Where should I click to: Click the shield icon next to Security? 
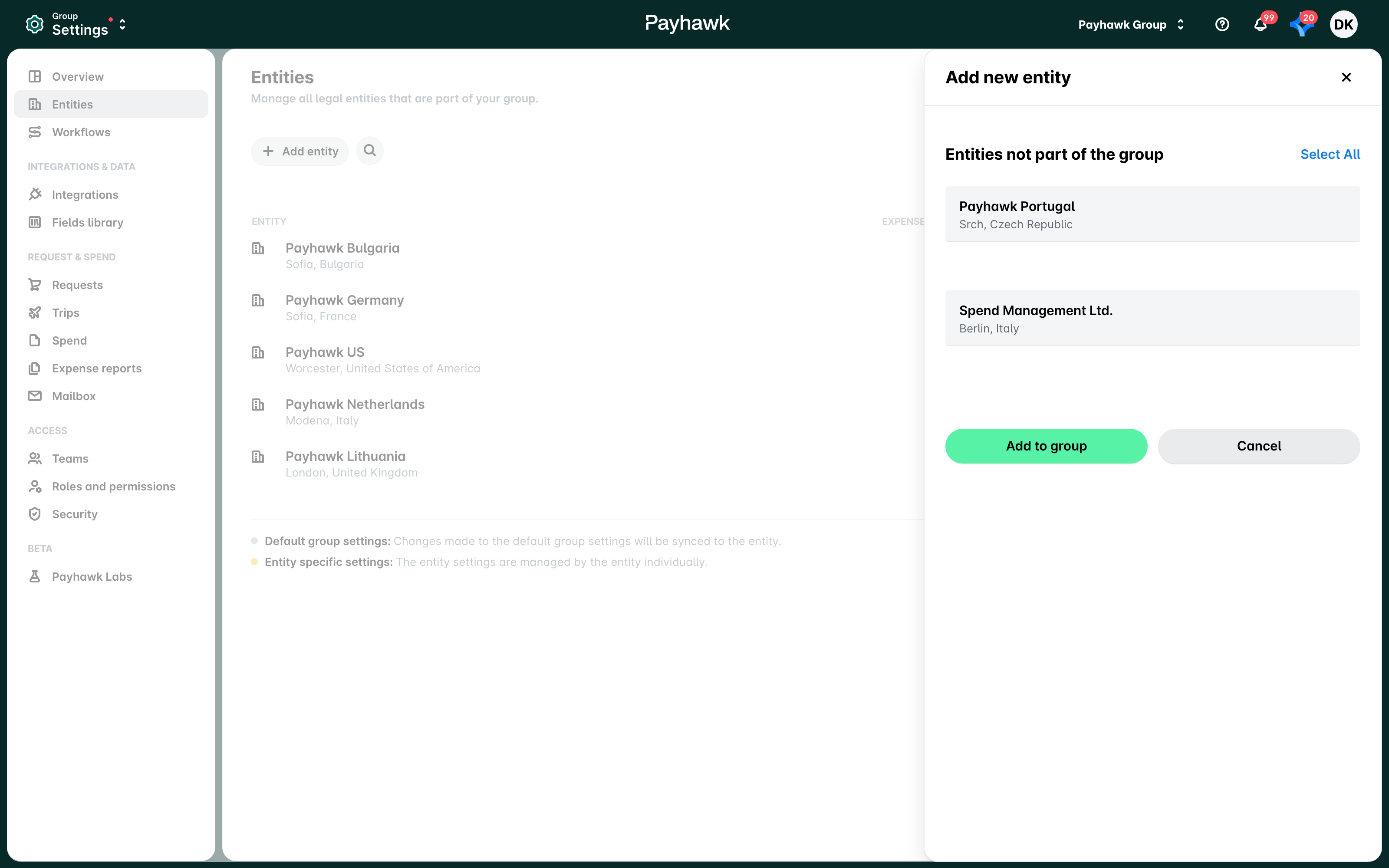click(35, 514)
